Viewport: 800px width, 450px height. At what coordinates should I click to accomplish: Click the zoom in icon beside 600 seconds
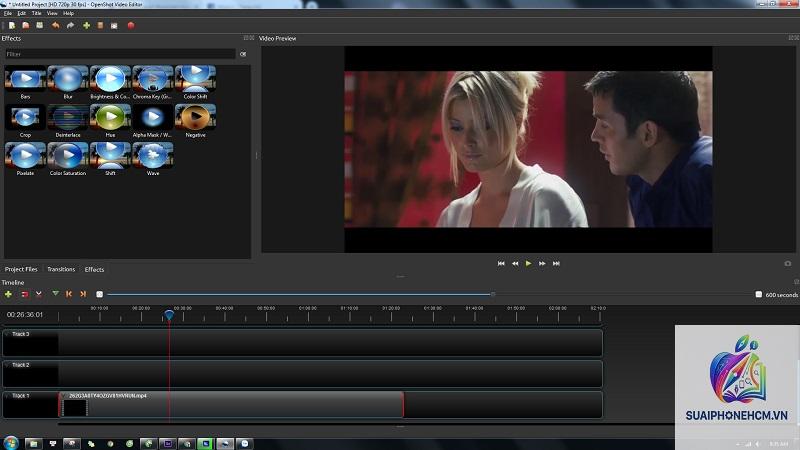point(759,294)
